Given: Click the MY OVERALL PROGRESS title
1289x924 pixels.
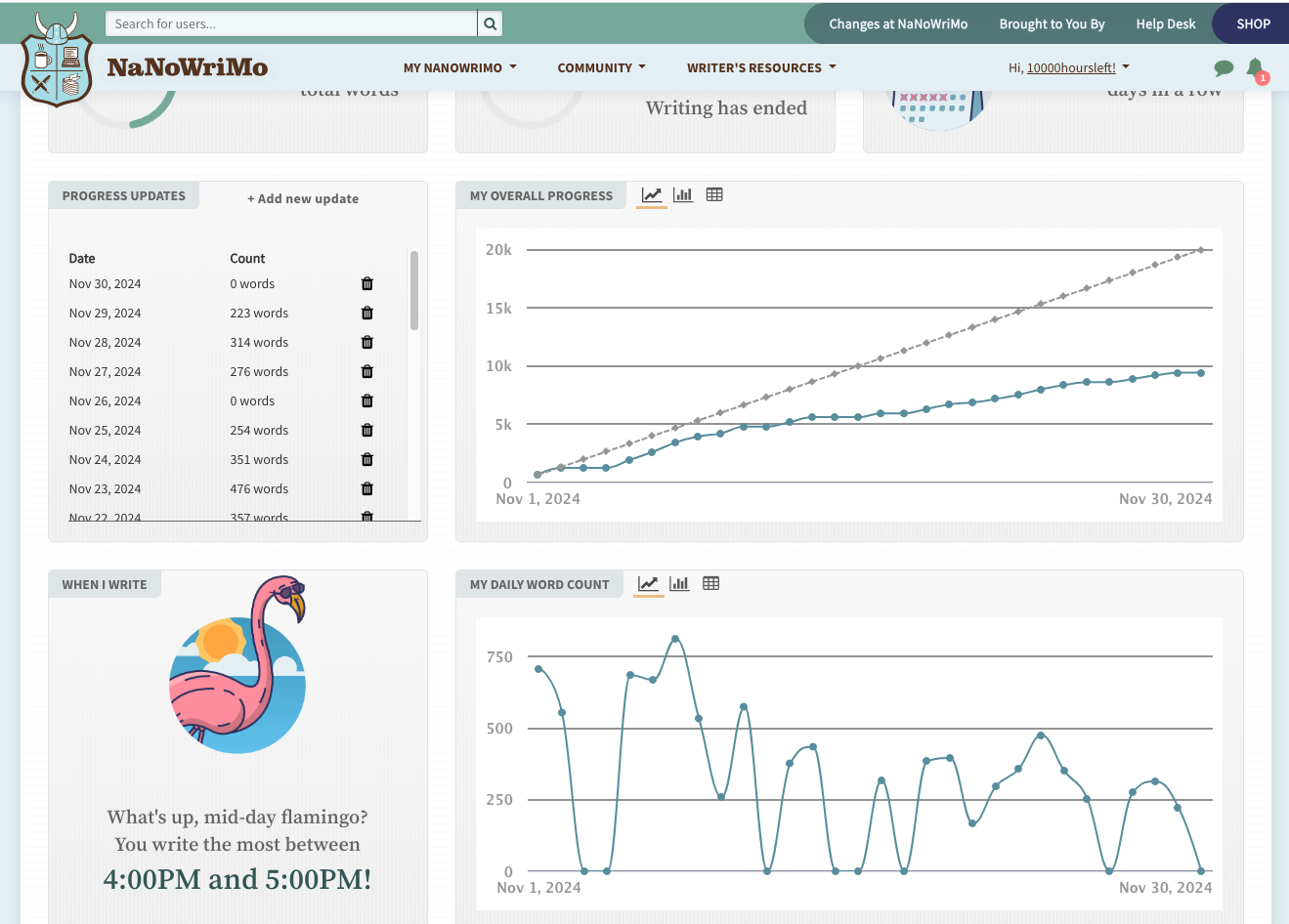Looking at the screenshot, I should pyautogui.click(x=541, y=195).
